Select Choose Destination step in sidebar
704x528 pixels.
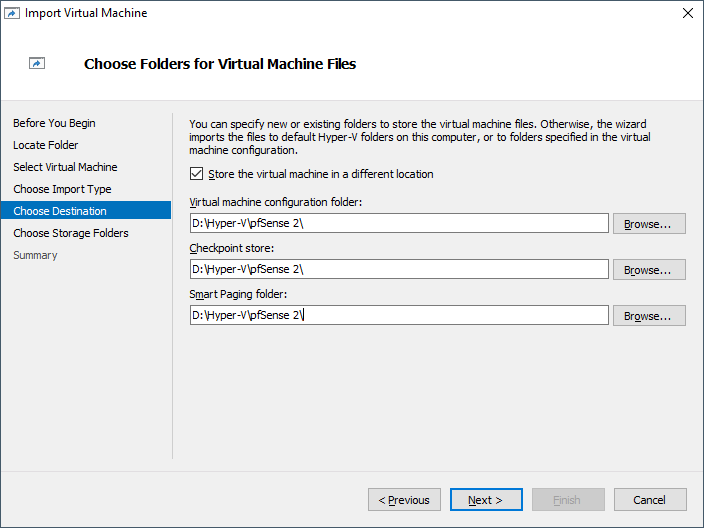(60, 211)
